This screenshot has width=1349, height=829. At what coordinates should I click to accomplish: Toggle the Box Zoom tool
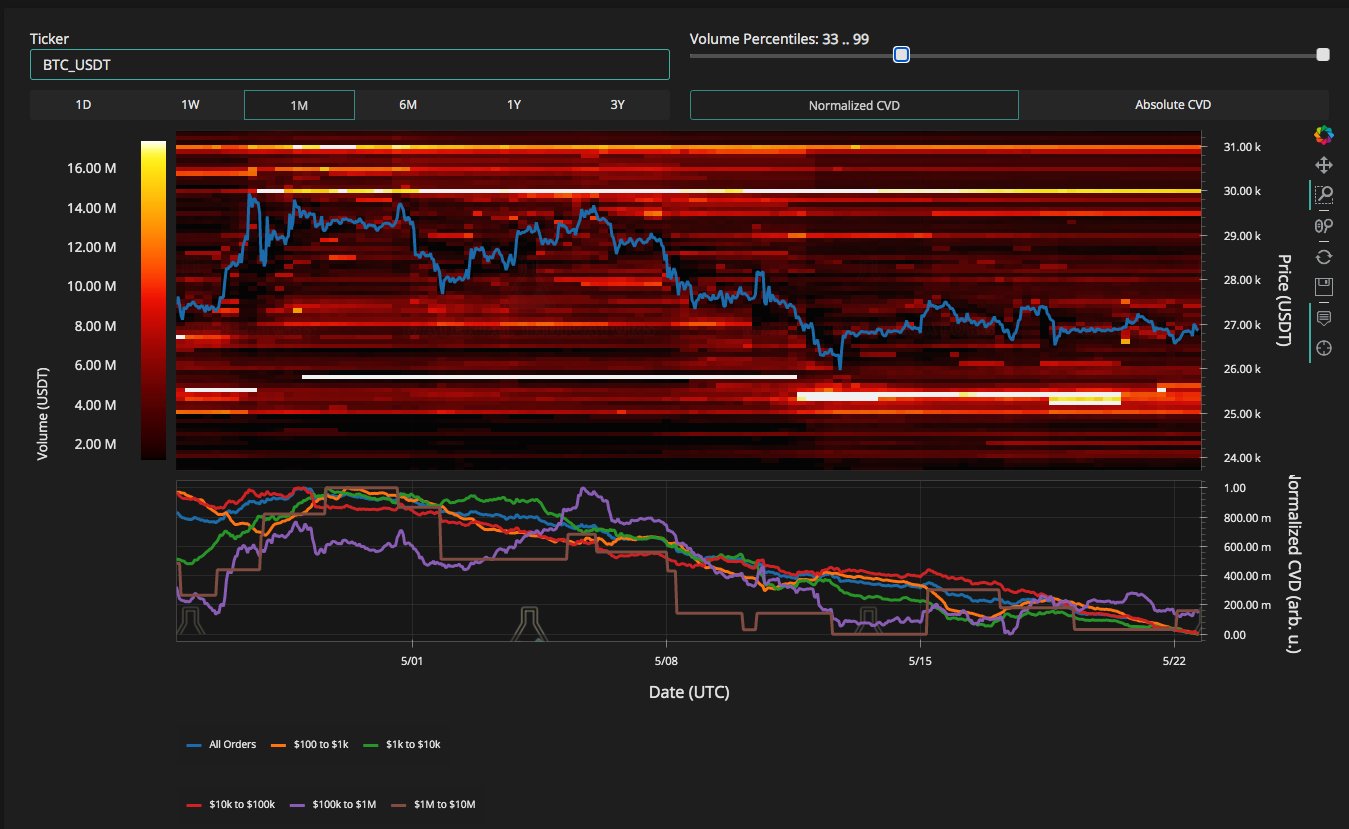1323,195
